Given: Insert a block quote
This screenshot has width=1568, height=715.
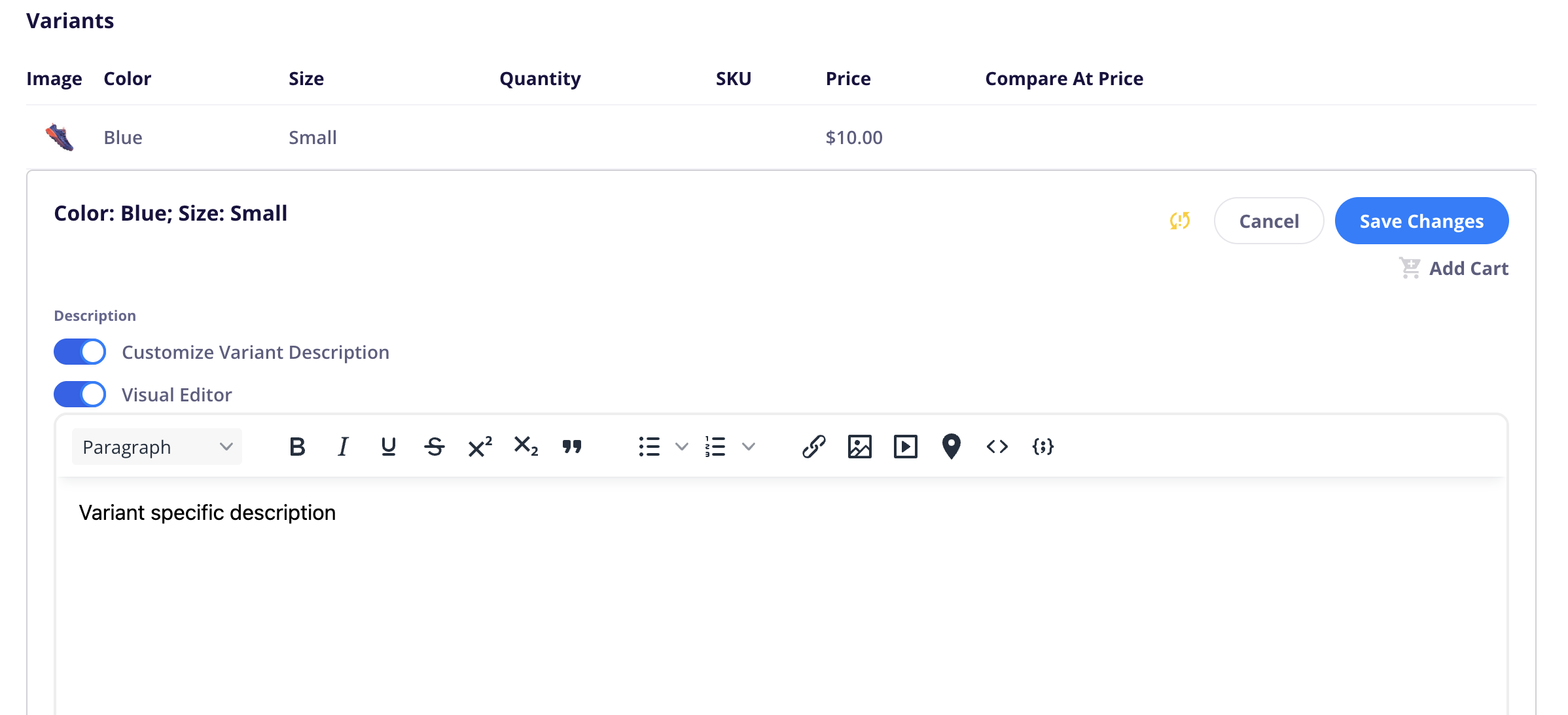Looking at the screenshot, I should (x=571, y=447).
